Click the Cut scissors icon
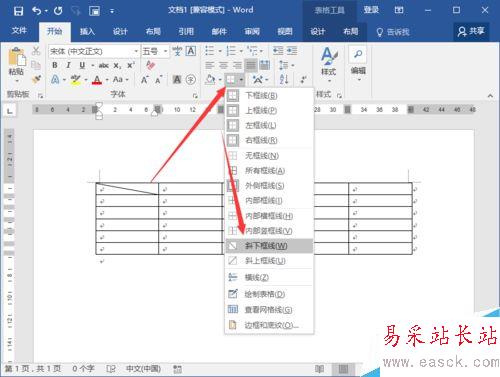The width and height of the screenshot is (500, 377). pos(36,51)
